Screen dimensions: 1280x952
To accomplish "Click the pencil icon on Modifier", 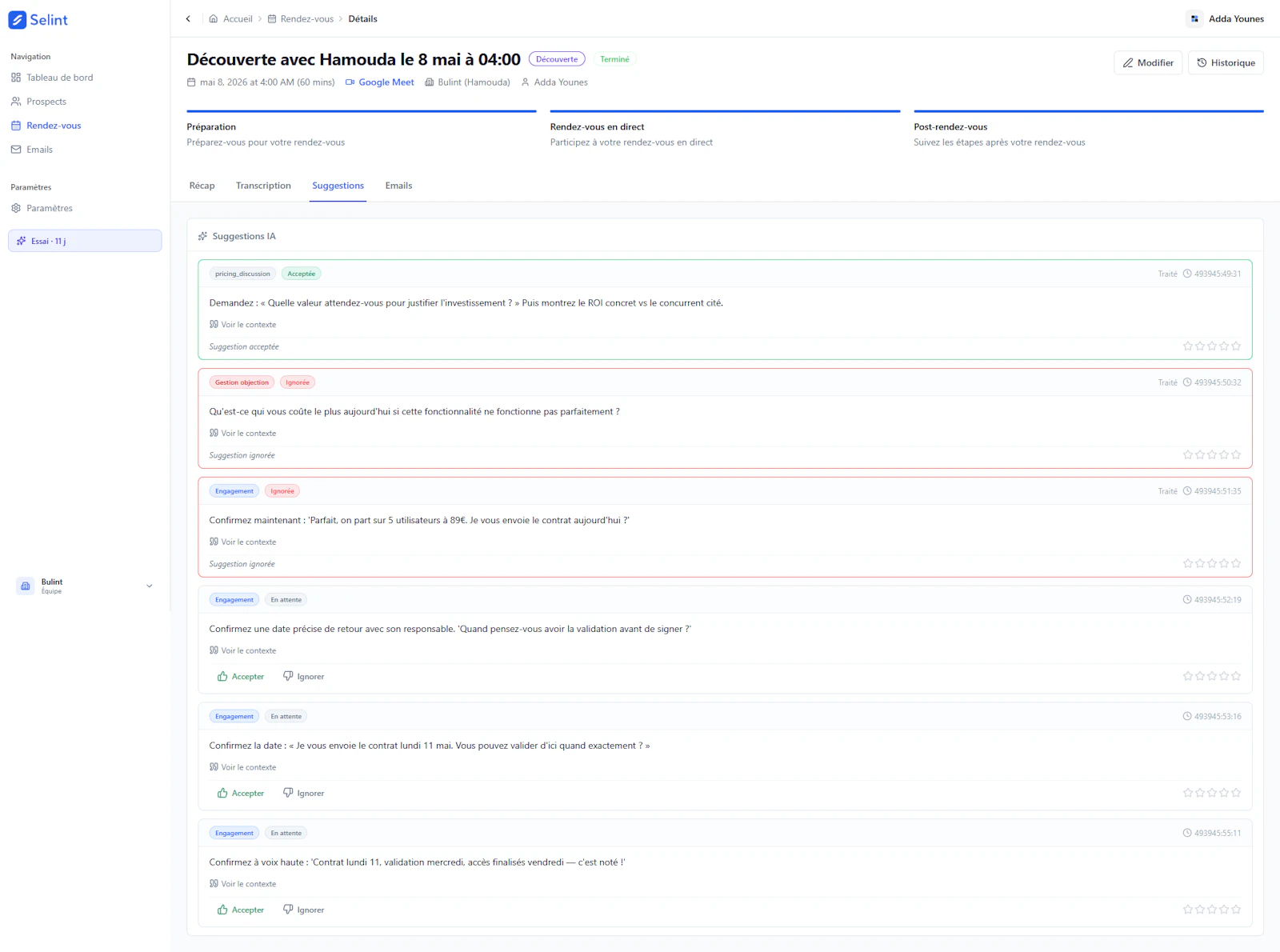I will pyautogui.click(x=1128, y=62).
